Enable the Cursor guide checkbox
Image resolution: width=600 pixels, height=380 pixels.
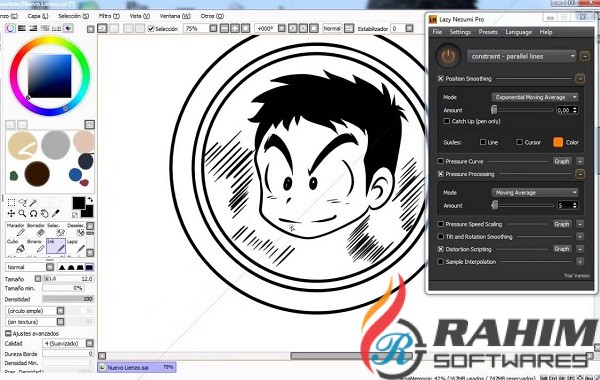[519, 142]
